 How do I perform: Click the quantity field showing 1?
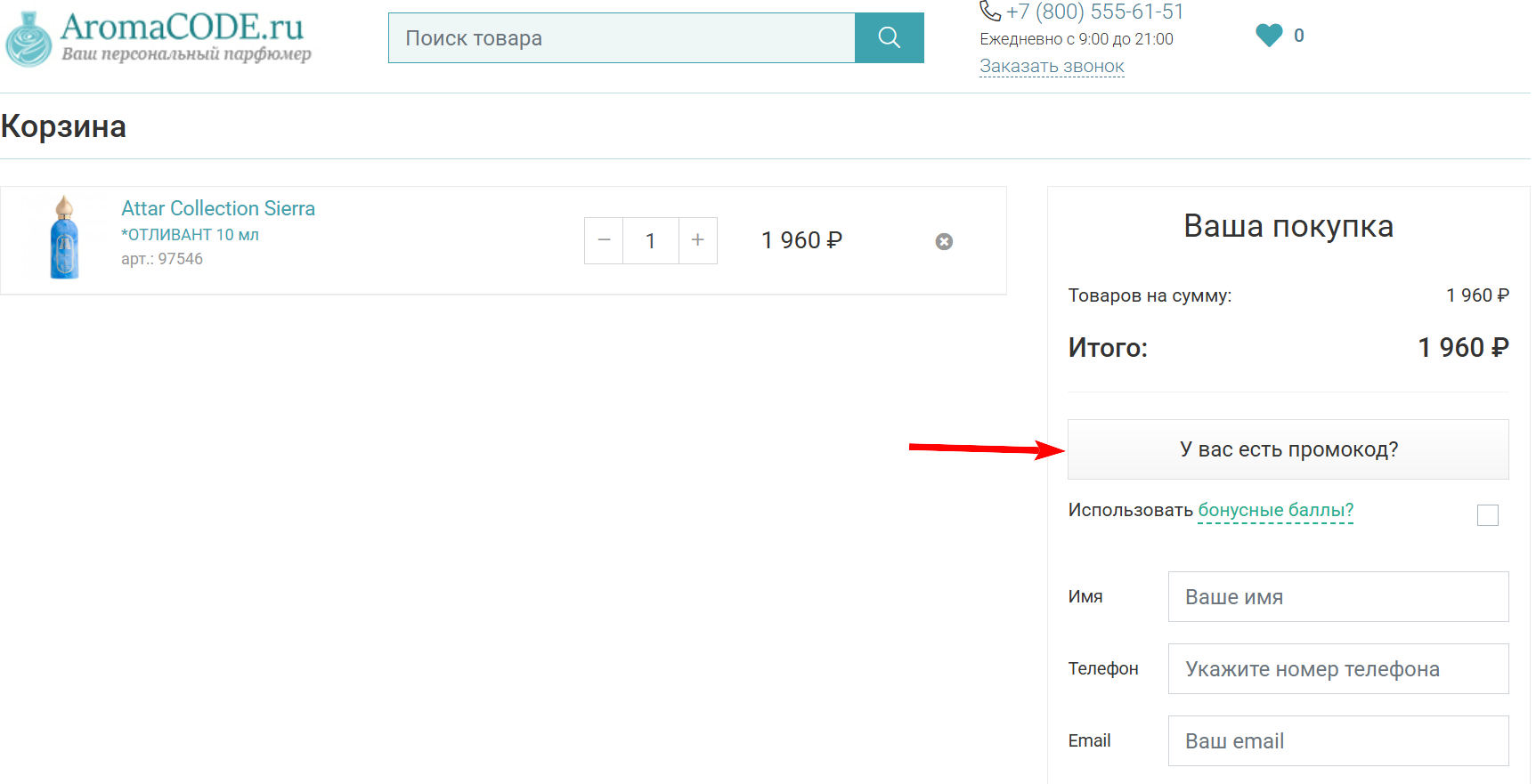coord(651,240)
